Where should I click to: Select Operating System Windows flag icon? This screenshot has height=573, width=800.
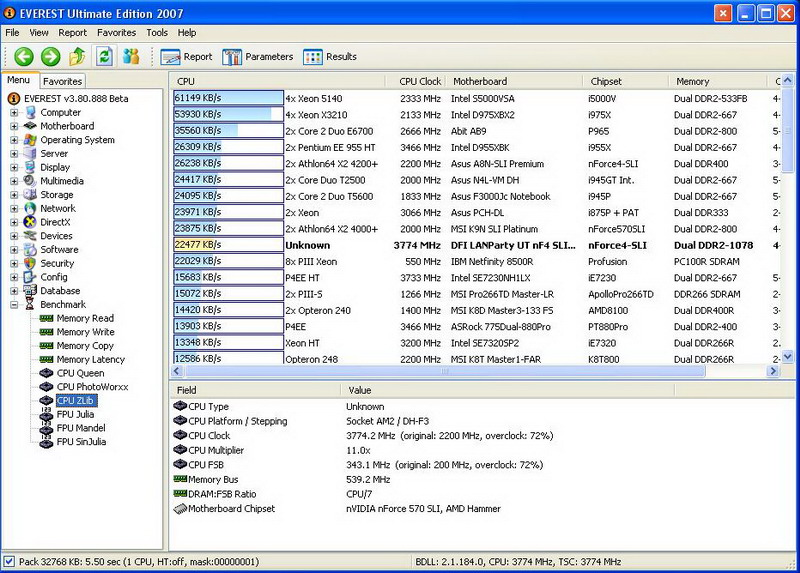pyautogui.click(x=31, y=139)
